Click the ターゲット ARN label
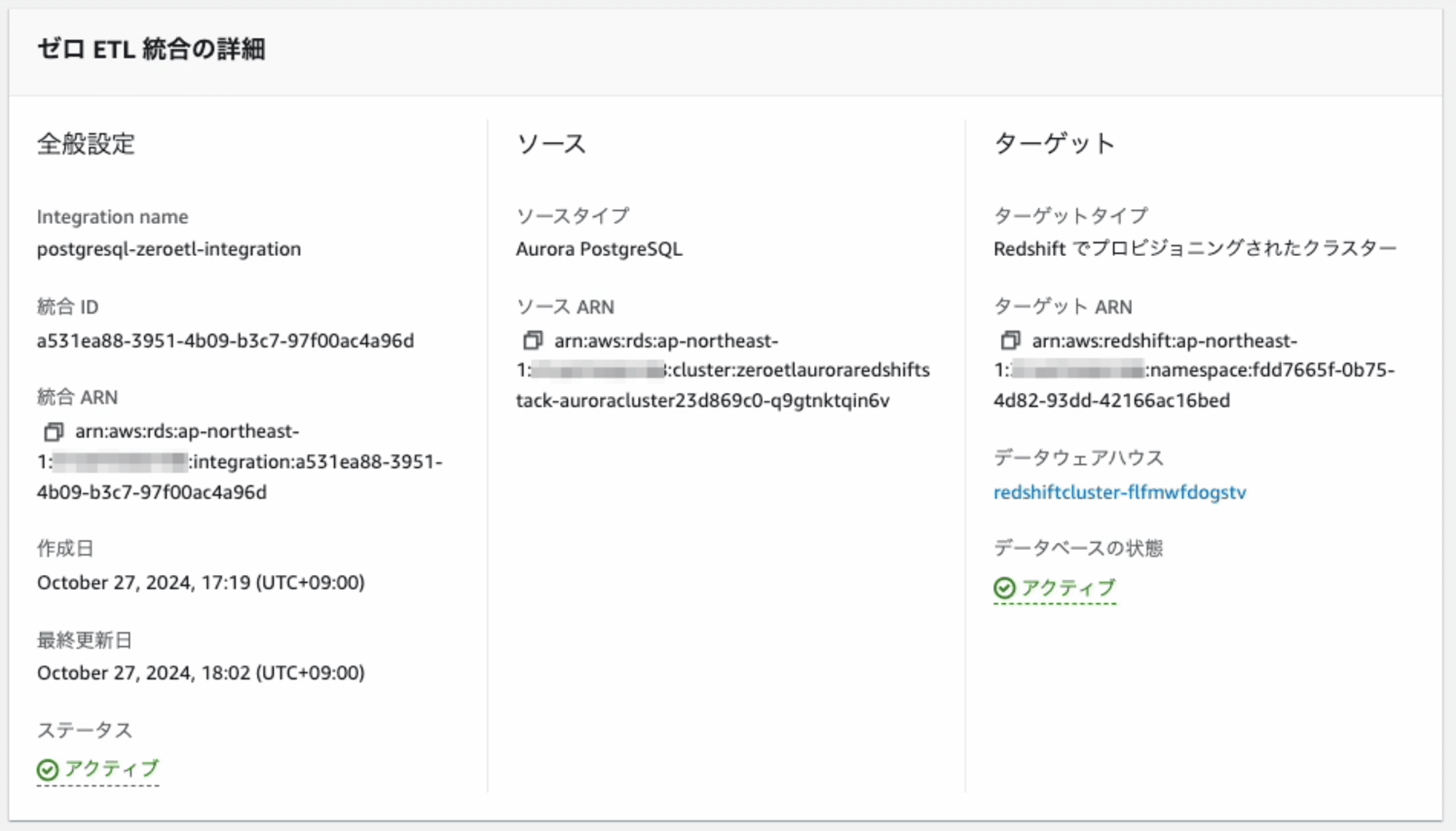Screen dimensions: 1456x831 pos(1063,307)
